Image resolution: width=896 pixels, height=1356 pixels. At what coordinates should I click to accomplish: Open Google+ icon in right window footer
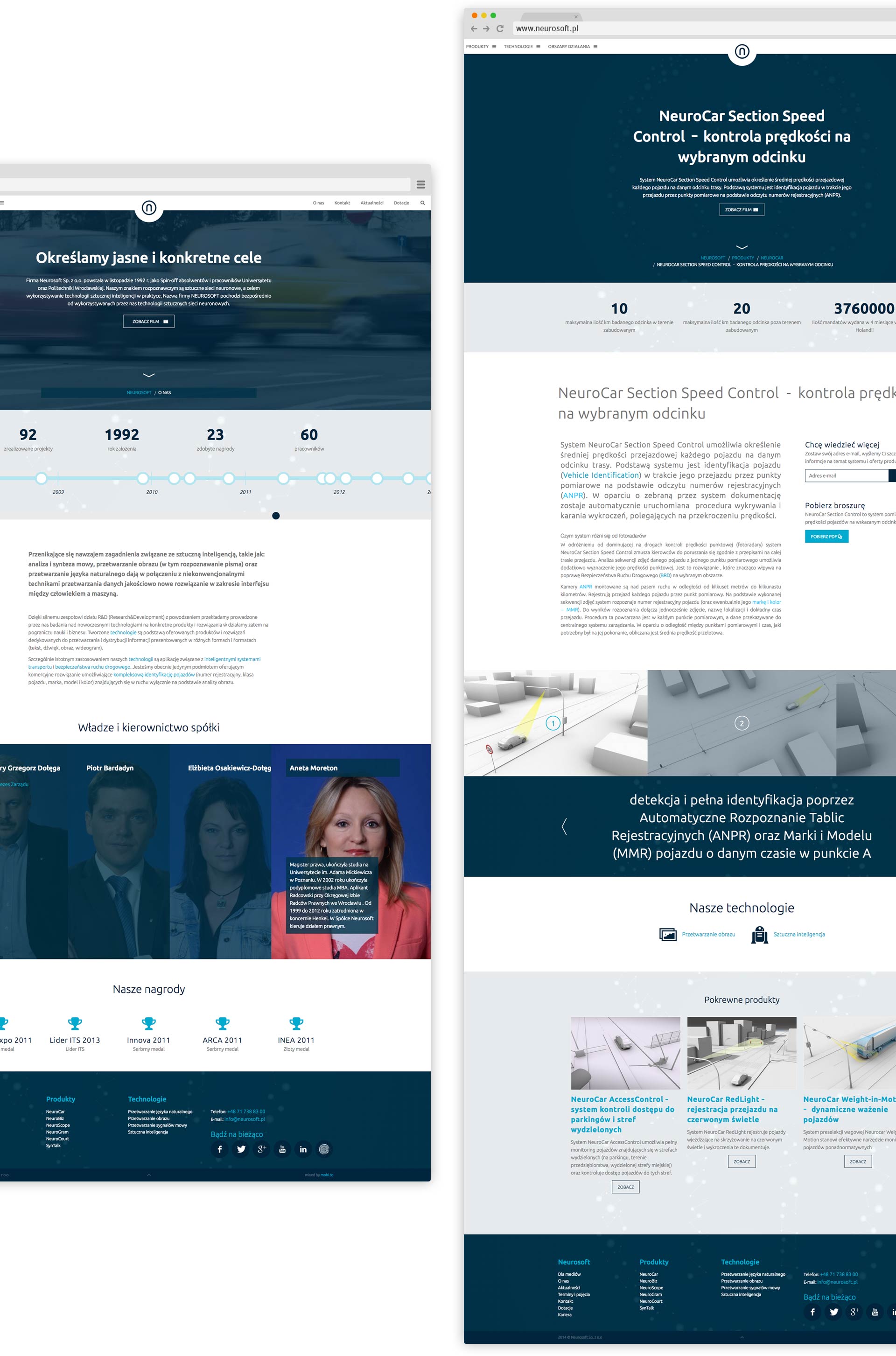point(854,1312)
